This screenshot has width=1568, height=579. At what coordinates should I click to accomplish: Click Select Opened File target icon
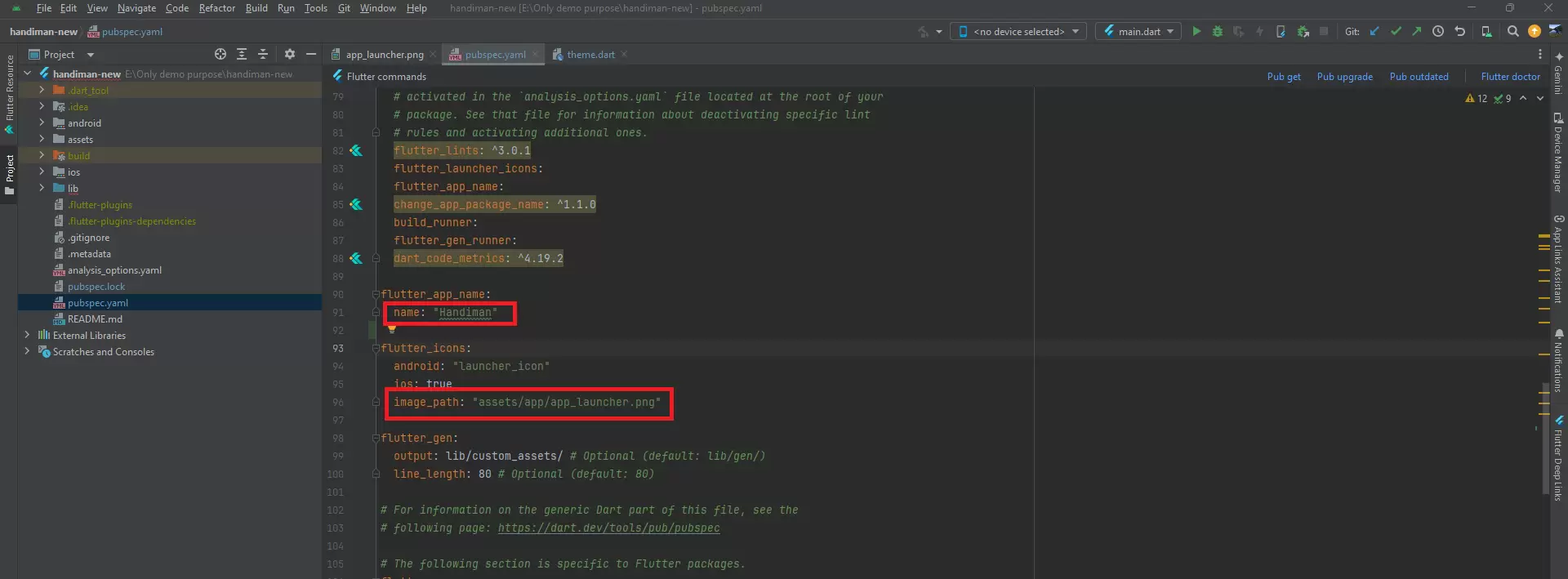pos(220,54)
